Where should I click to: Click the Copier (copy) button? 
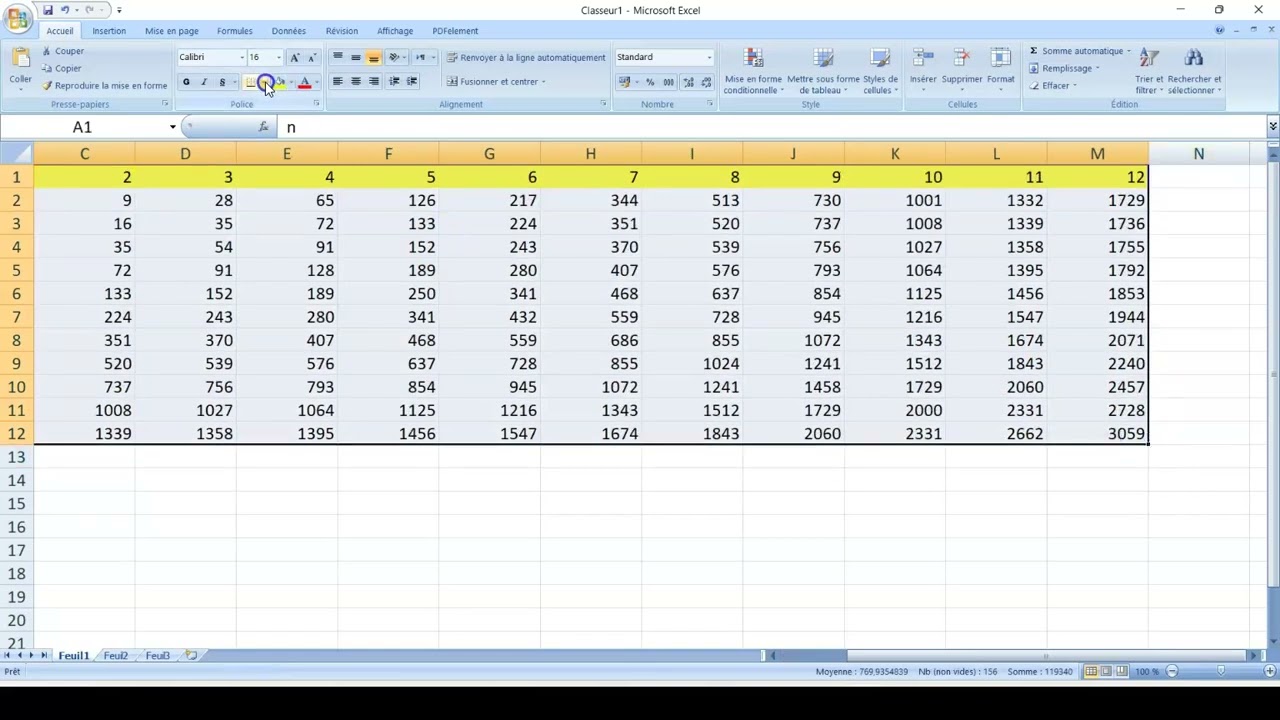click(x=62, y=68)
